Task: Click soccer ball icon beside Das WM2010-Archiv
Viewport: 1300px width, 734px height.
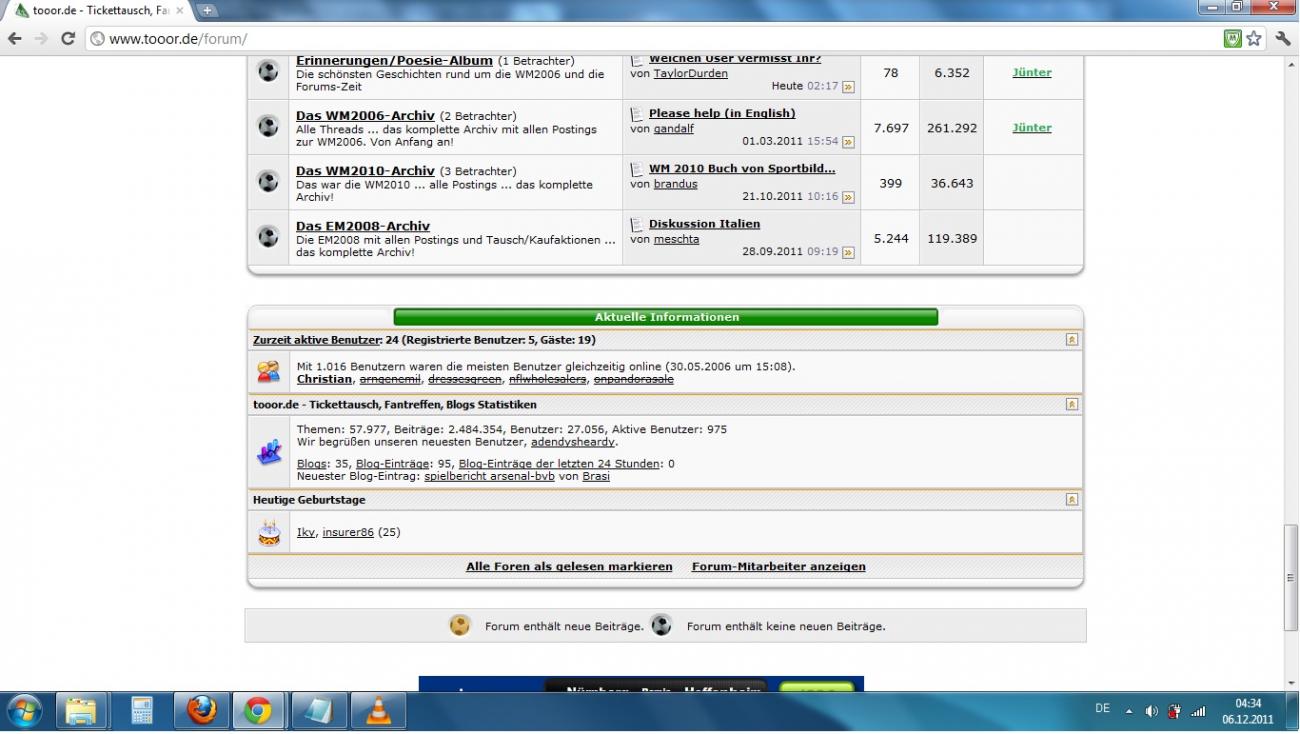Action: 268,182
